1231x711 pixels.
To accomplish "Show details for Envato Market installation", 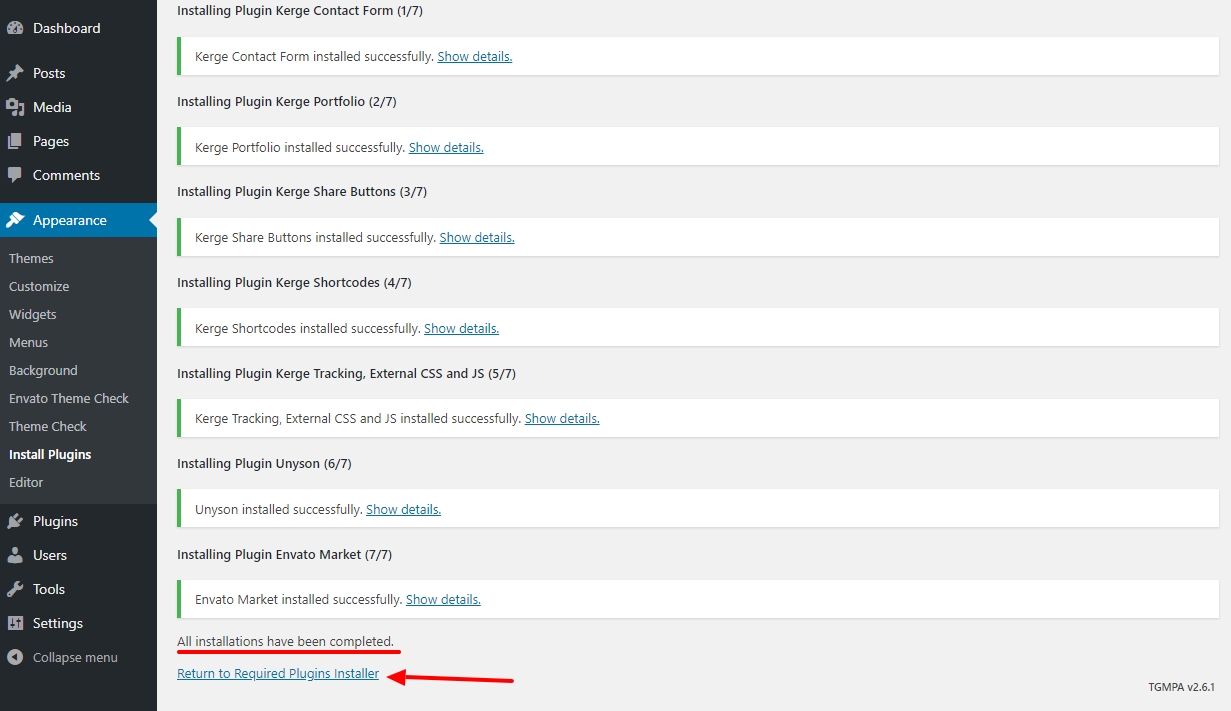I will (443, 600).
